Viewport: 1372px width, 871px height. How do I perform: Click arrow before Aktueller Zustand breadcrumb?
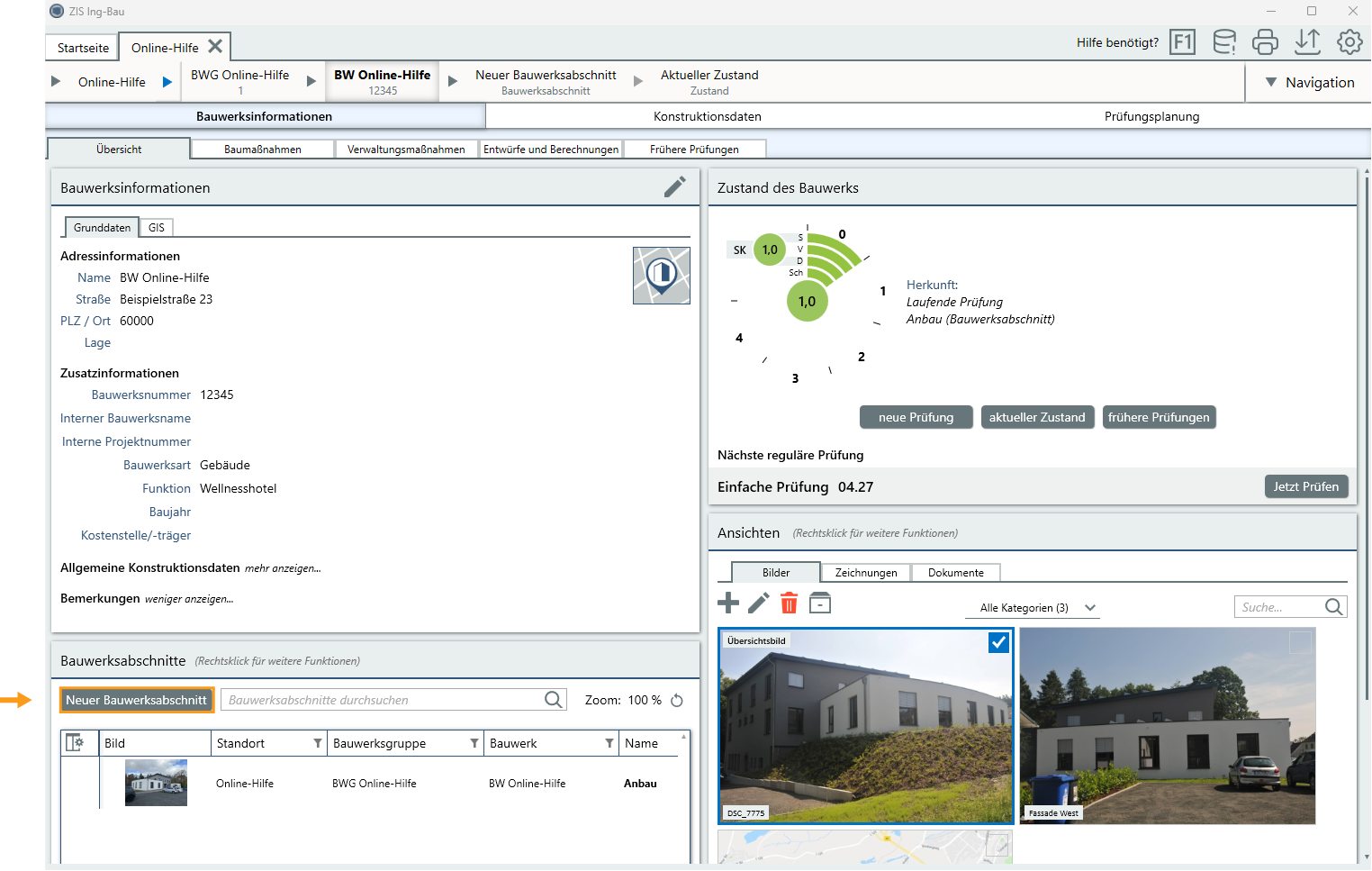638,81
